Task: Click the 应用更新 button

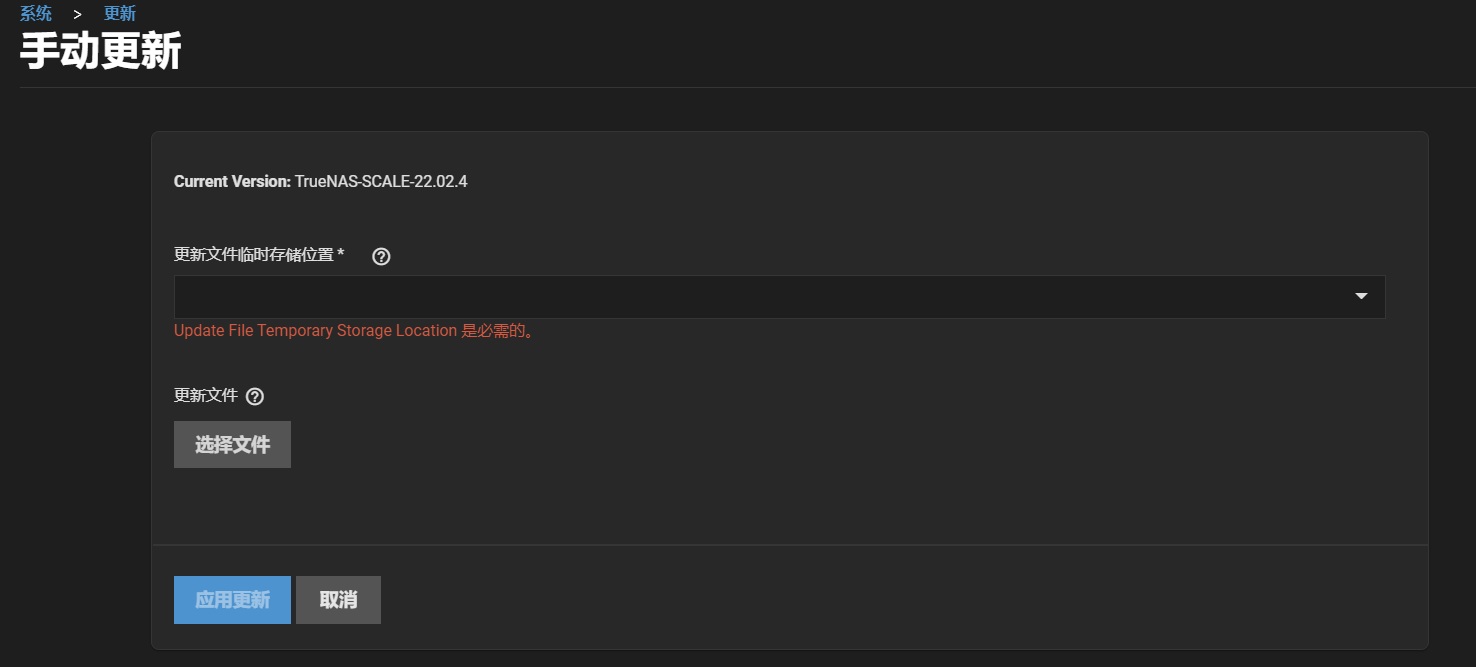Action: (x=232, y=600)
